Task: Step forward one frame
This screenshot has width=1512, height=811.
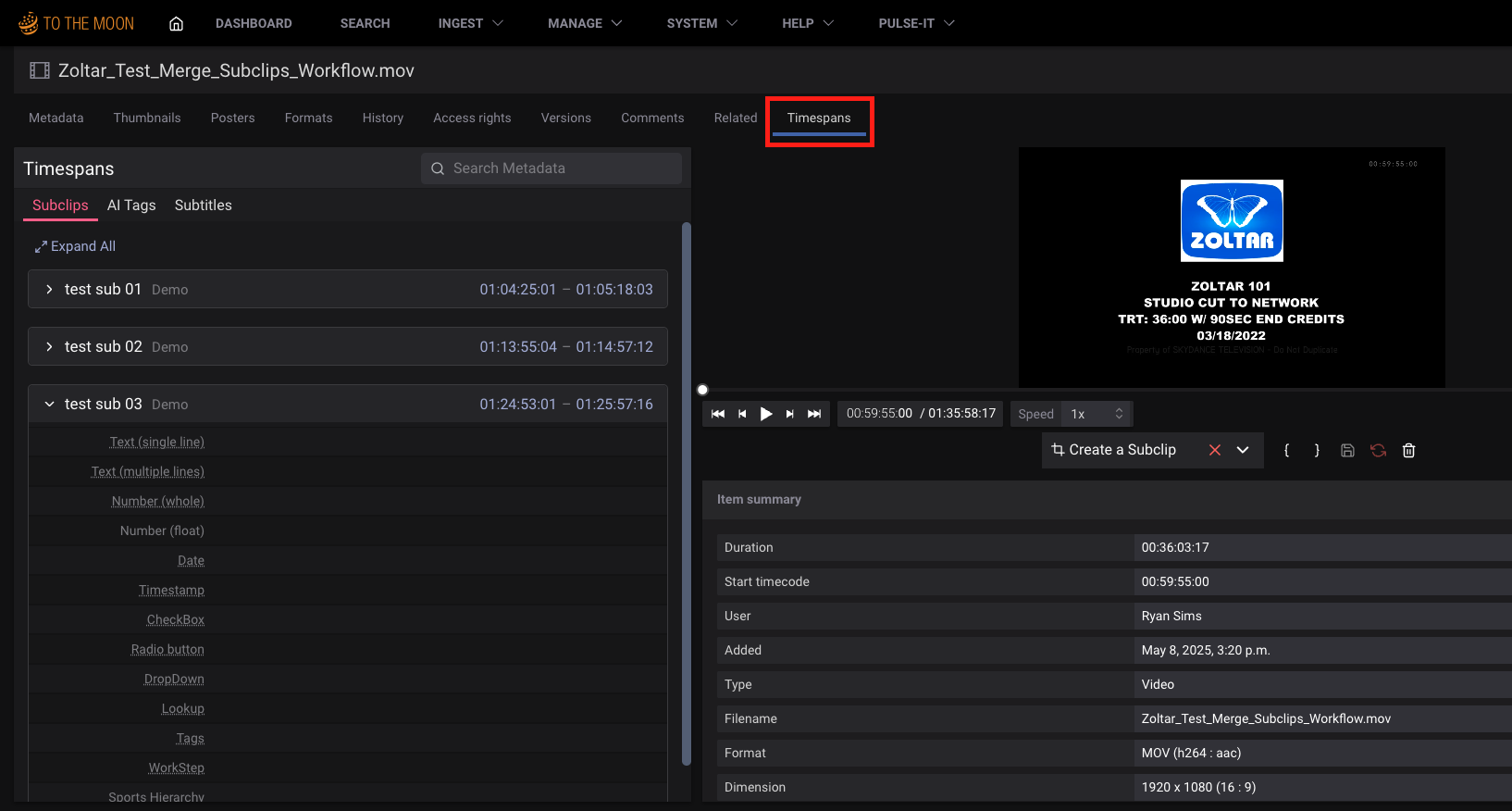Action: tap(789, 414)
